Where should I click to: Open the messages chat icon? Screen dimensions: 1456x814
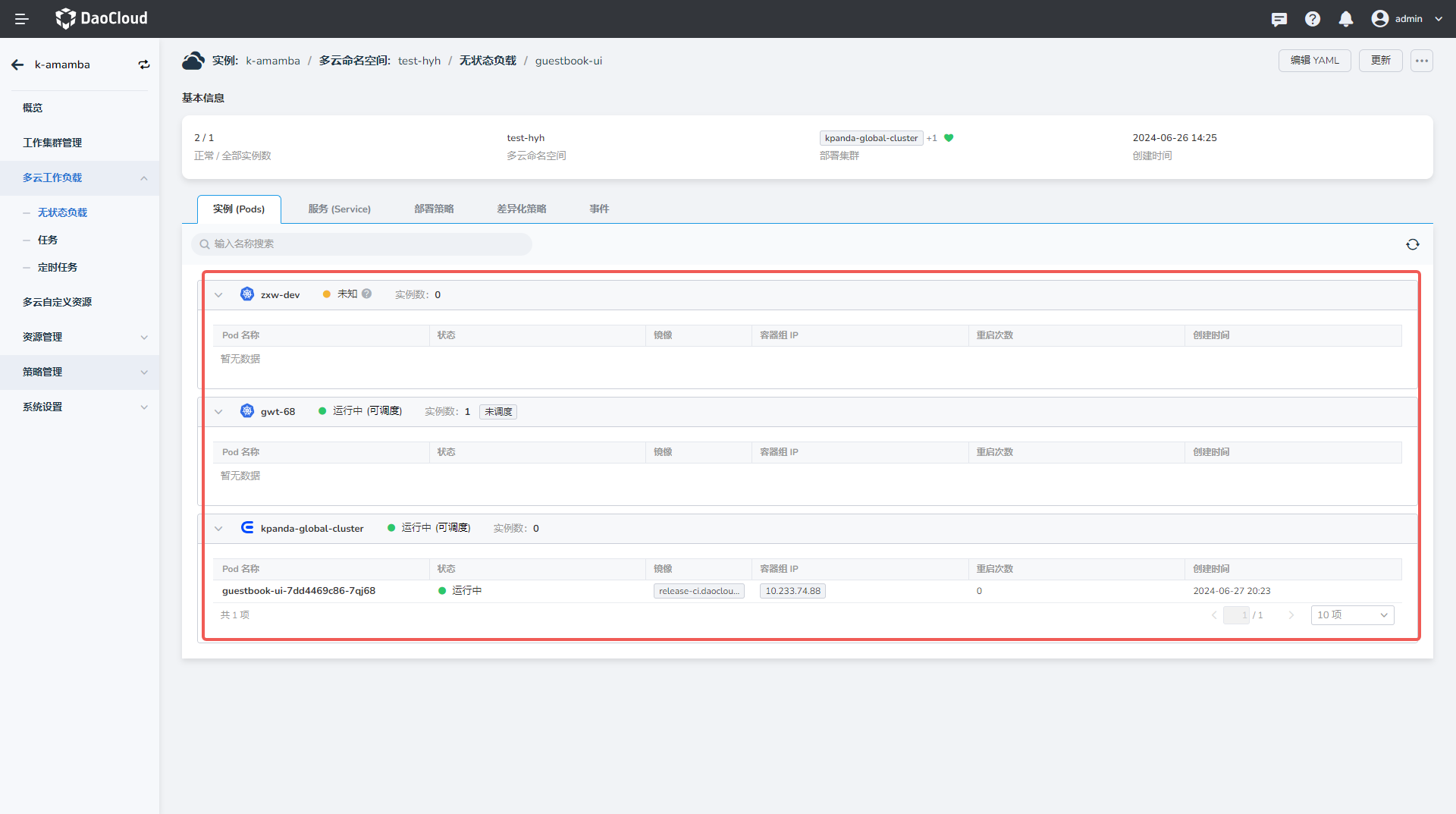1279,19
